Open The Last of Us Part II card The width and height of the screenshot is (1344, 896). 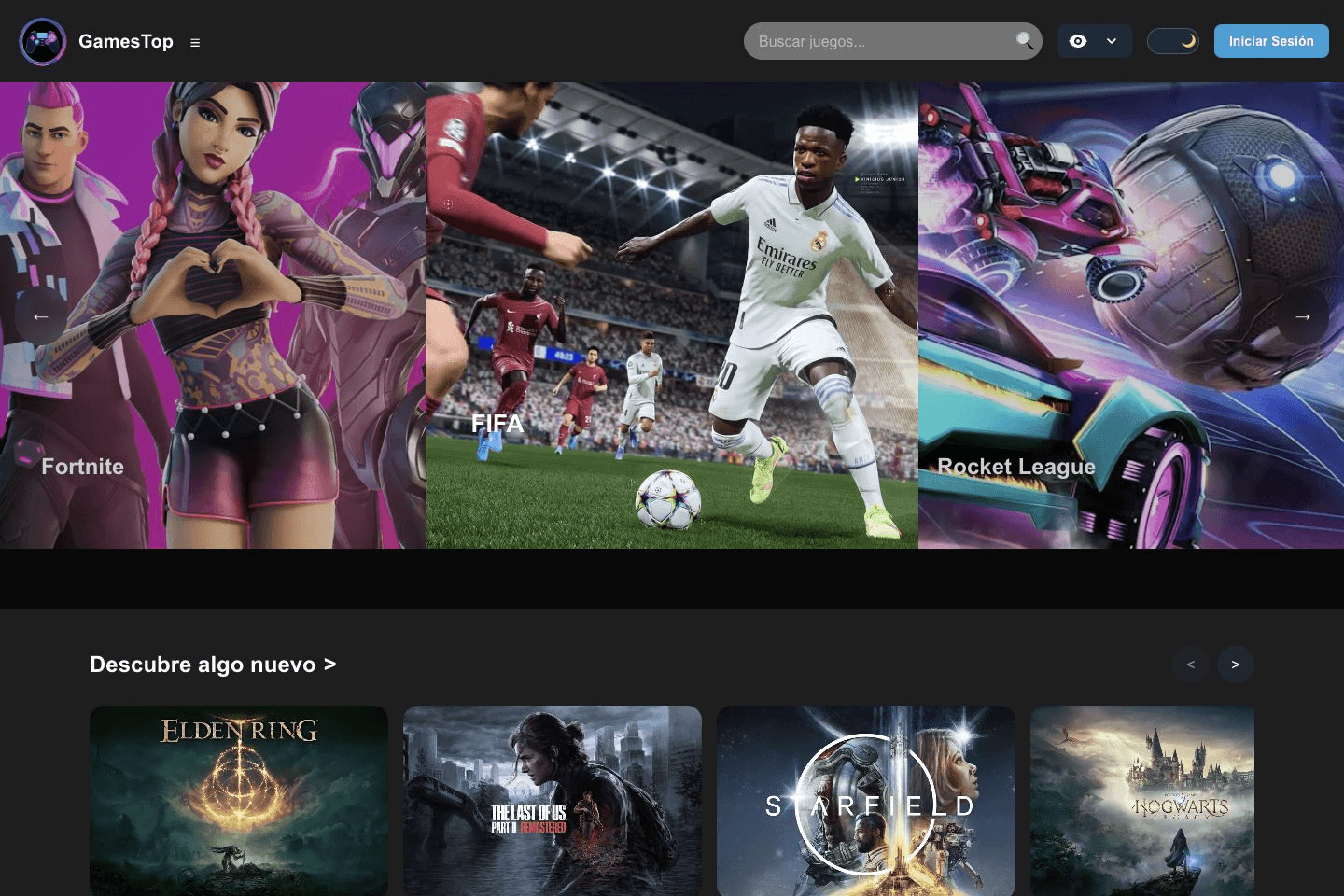(x=553, y=801)
